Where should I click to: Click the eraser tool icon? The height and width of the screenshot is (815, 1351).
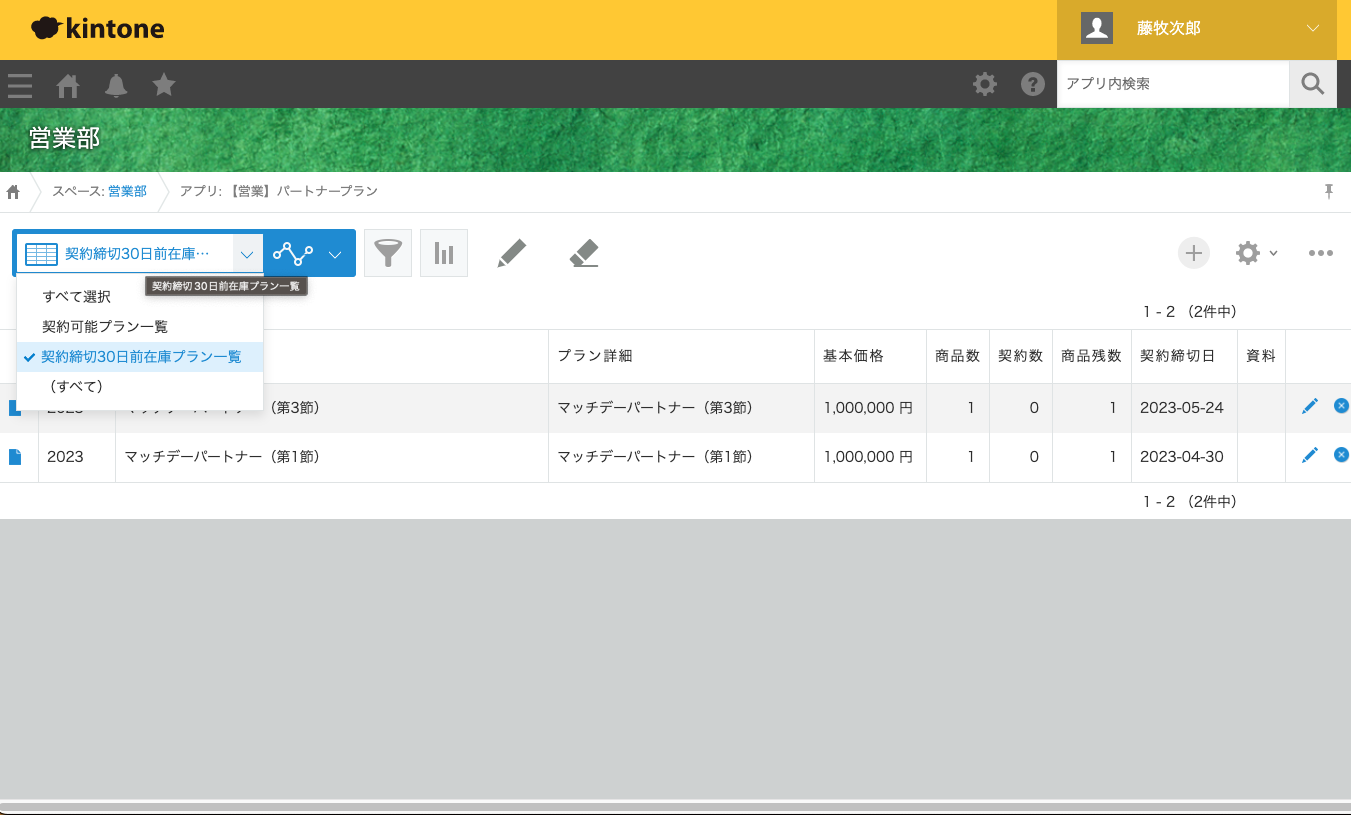[584, 253]
